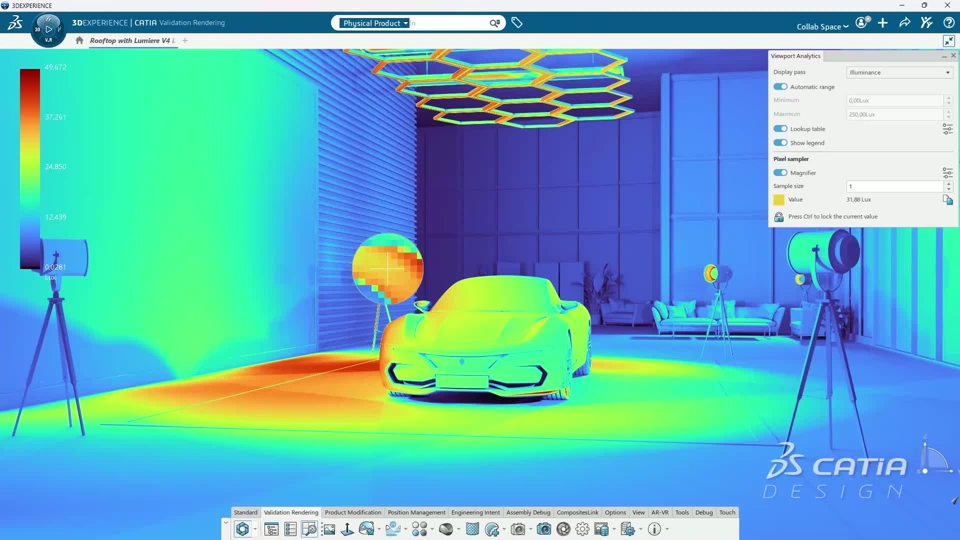Copy the sampled value with copy icon
This screenshot has width=960, height=540.
tap(948, 200)
